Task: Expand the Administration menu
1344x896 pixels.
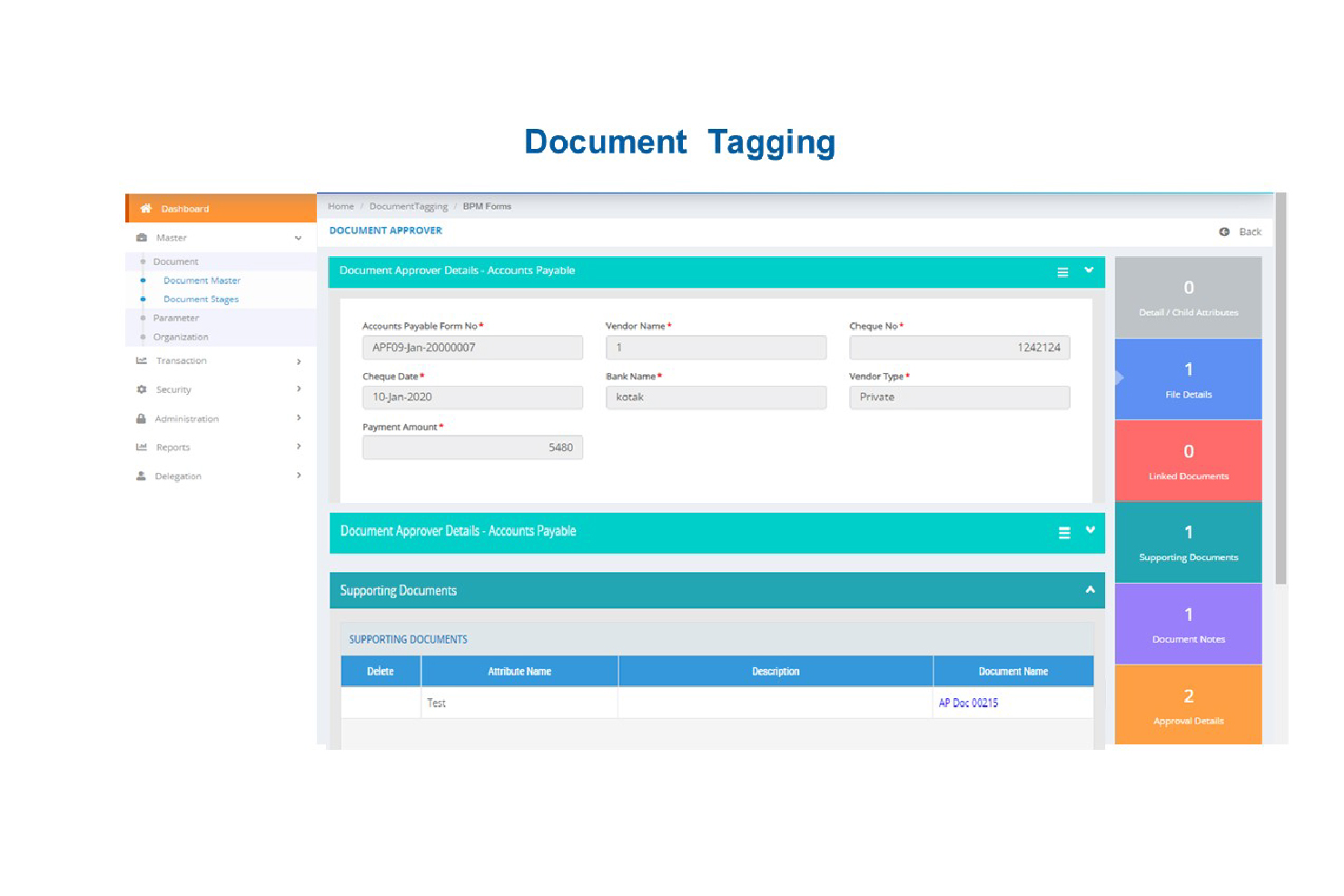Action: coord(299,418)
